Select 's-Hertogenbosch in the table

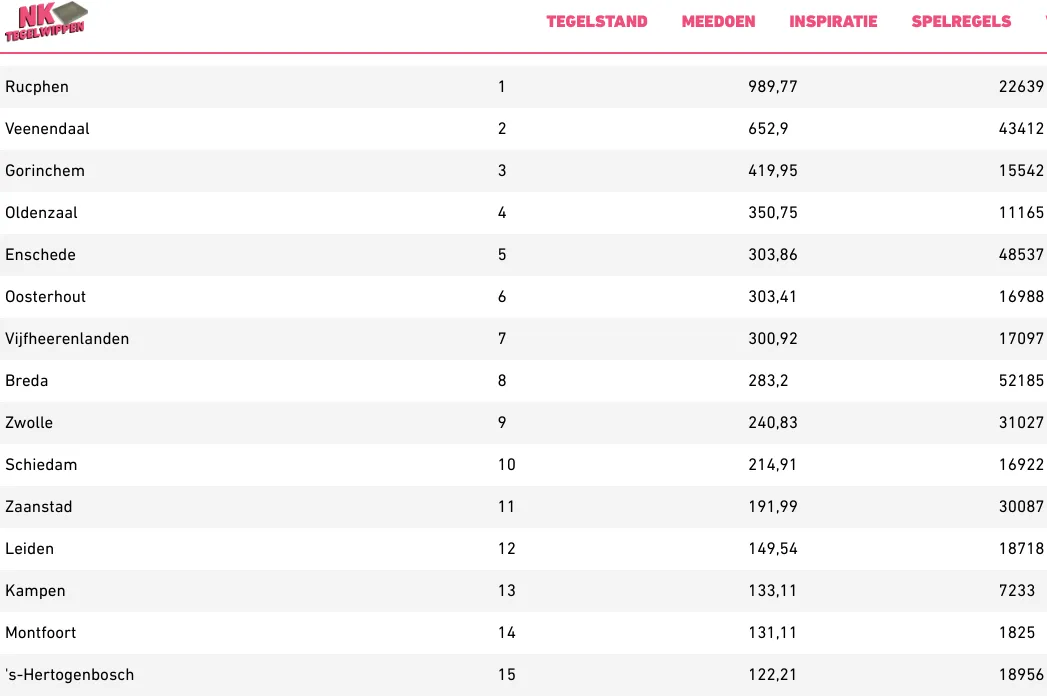tap(69, 675)
